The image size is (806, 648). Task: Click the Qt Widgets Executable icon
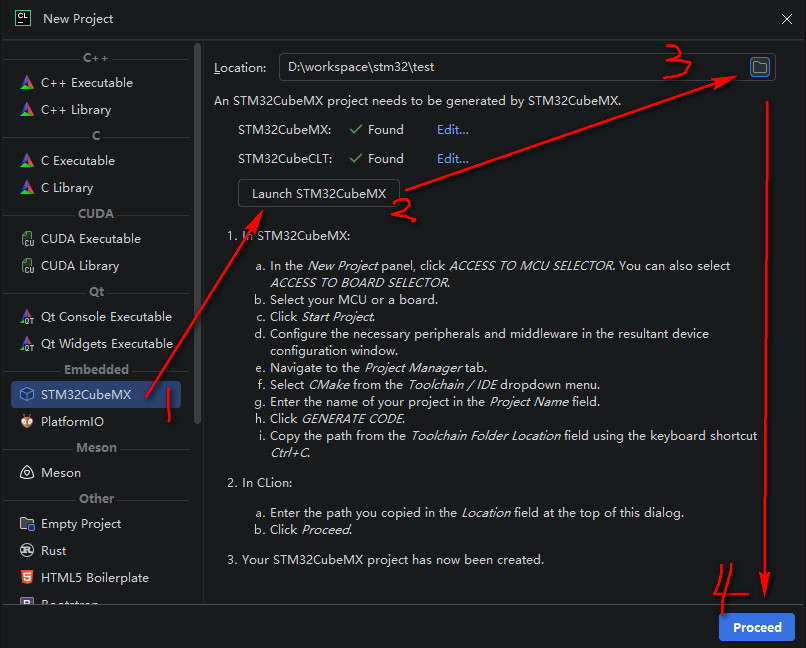(x=27, y=343)
